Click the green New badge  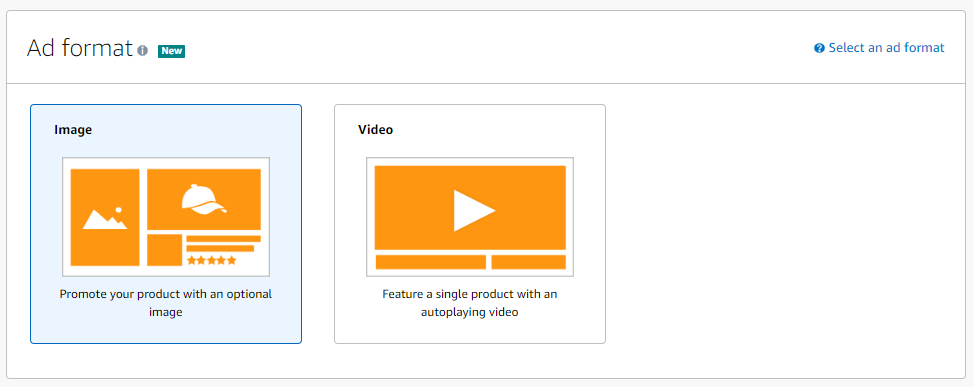pos(171,51)
